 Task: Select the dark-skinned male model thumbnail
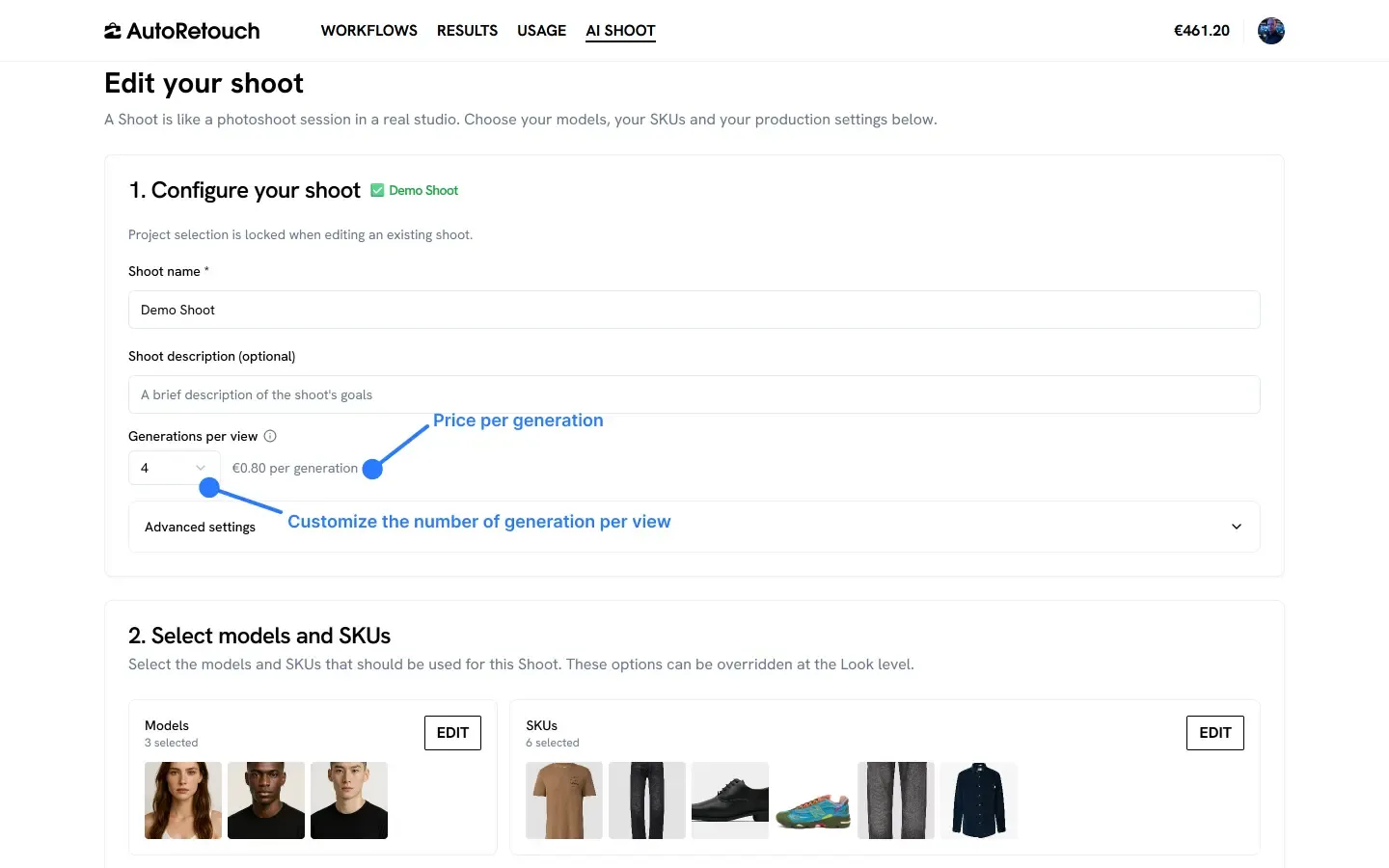(266, 800)
